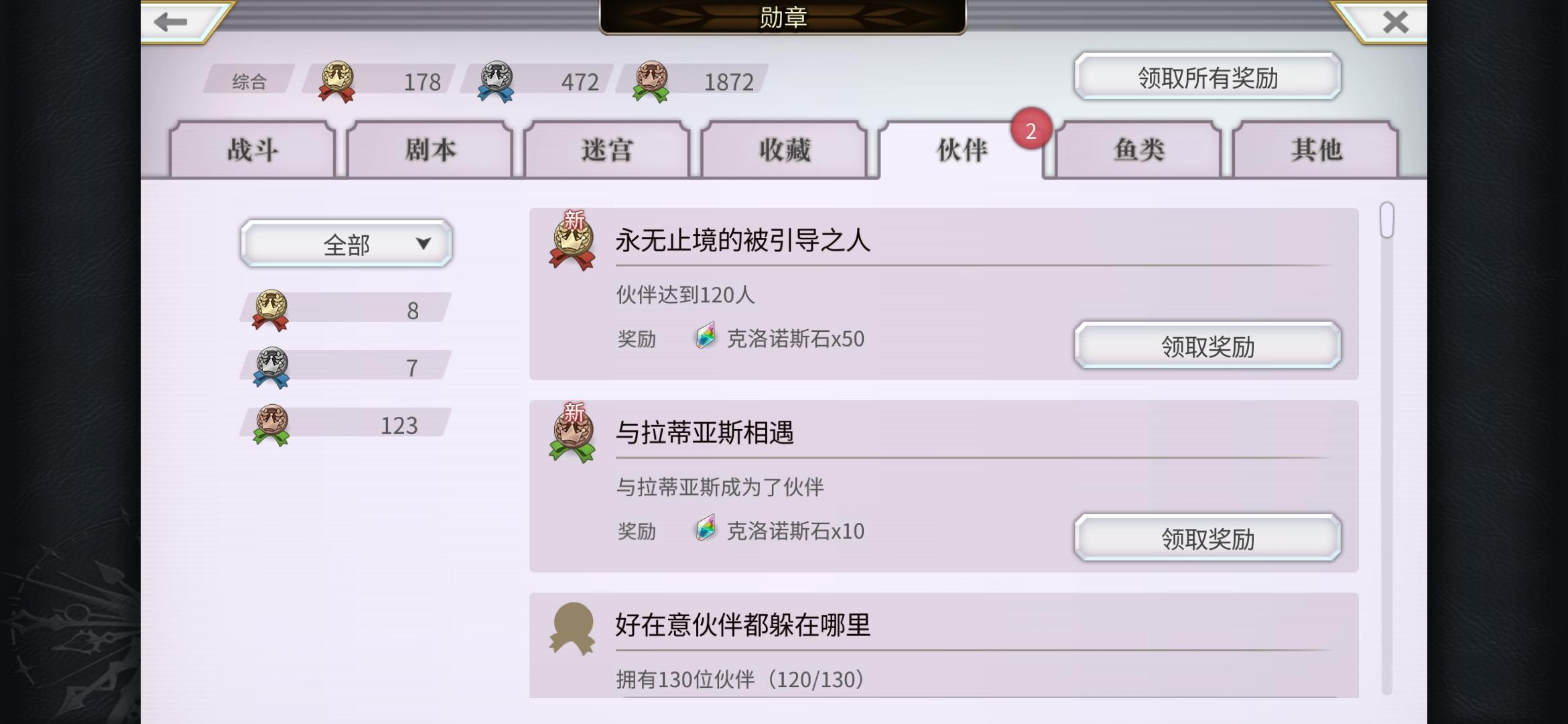Select the silver medal filter showing 7
Screen dimensions: 1568x724
(346, 367)
